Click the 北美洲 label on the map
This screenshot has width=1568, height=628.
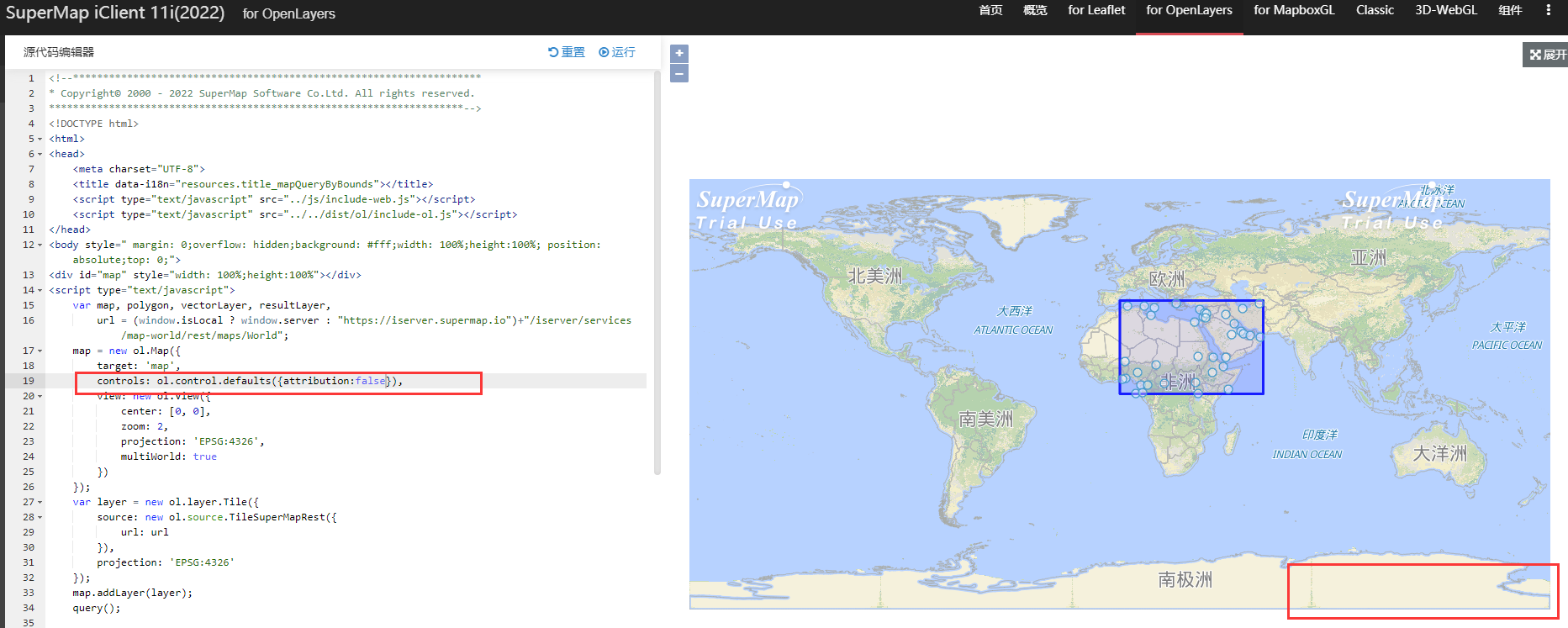874,276
